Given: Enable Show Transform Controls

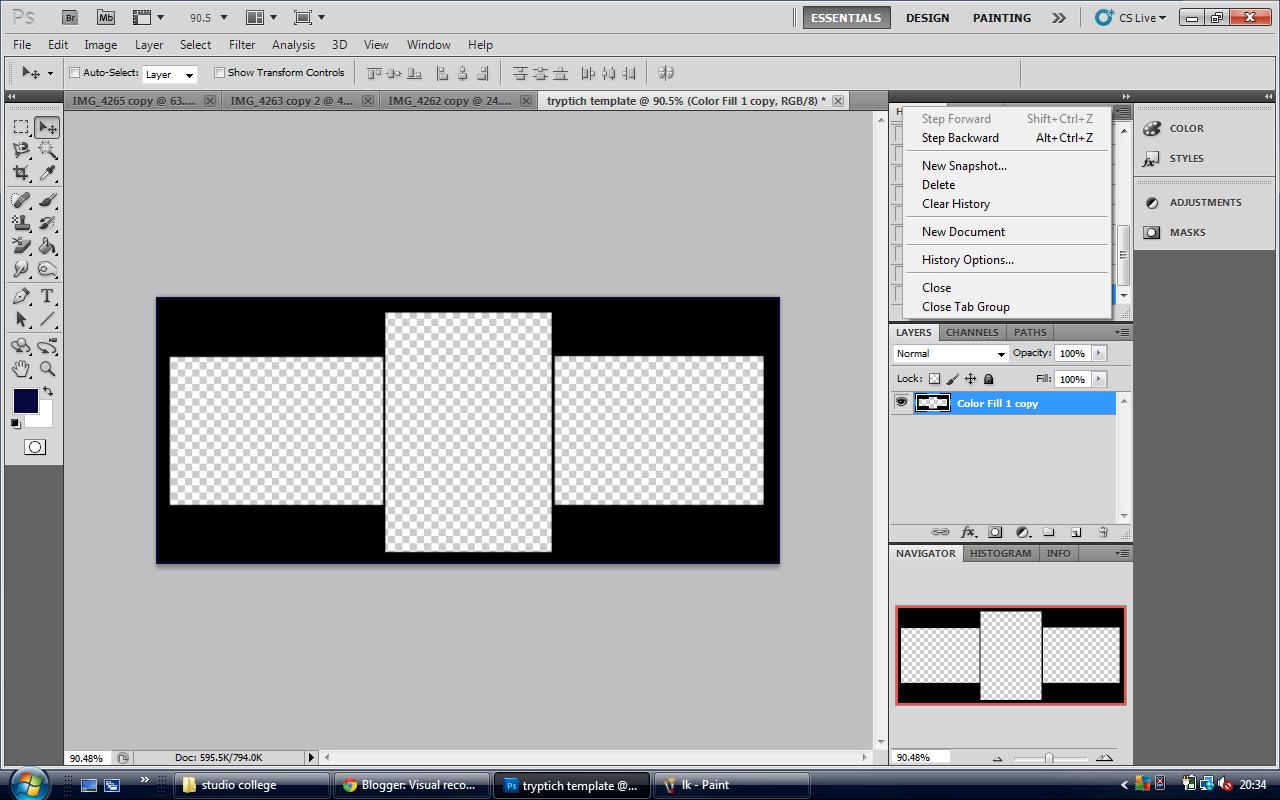Looking at the screenshot, I should pyautogui.click(x=219, y=72).
